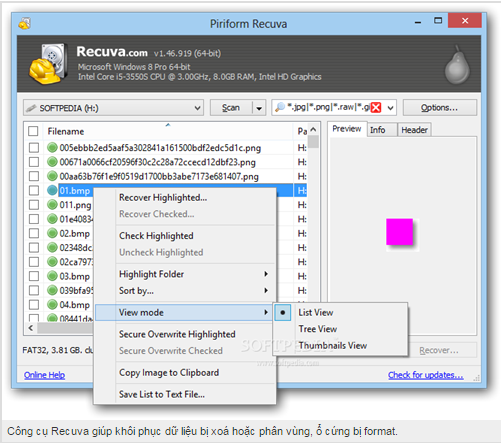The width and height of the screenshot is (501, 443).
Task: Click green status dot of 00671a00 png file
Action: click(52, 162)
